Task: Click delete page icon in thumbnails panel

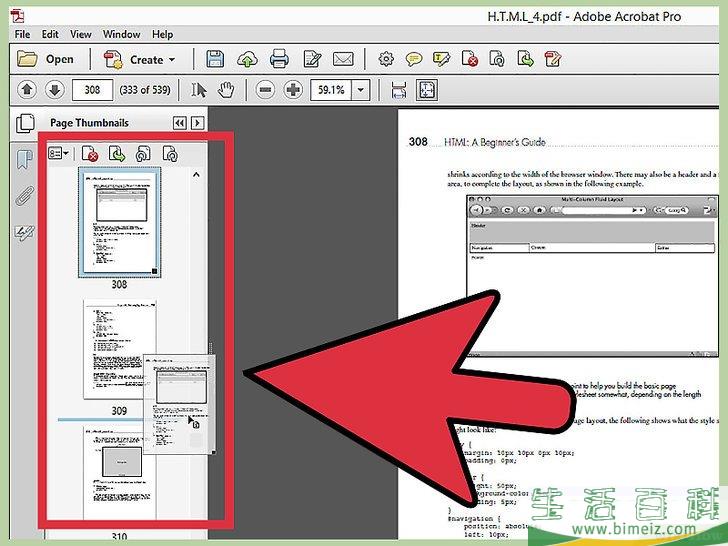Action: click(90, 154)
